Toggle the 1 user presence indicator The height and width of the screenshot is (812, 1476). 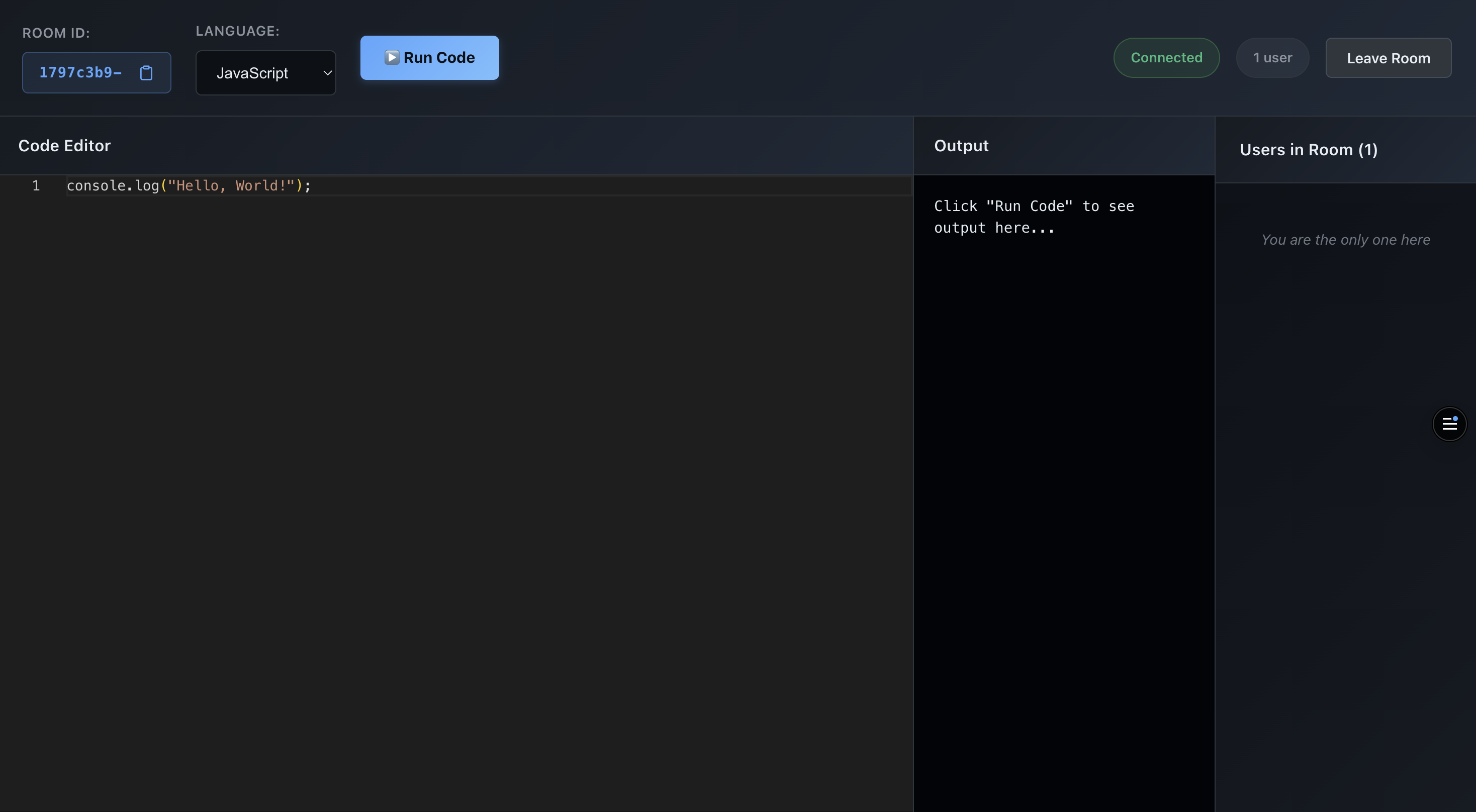tap(1272, 57)
